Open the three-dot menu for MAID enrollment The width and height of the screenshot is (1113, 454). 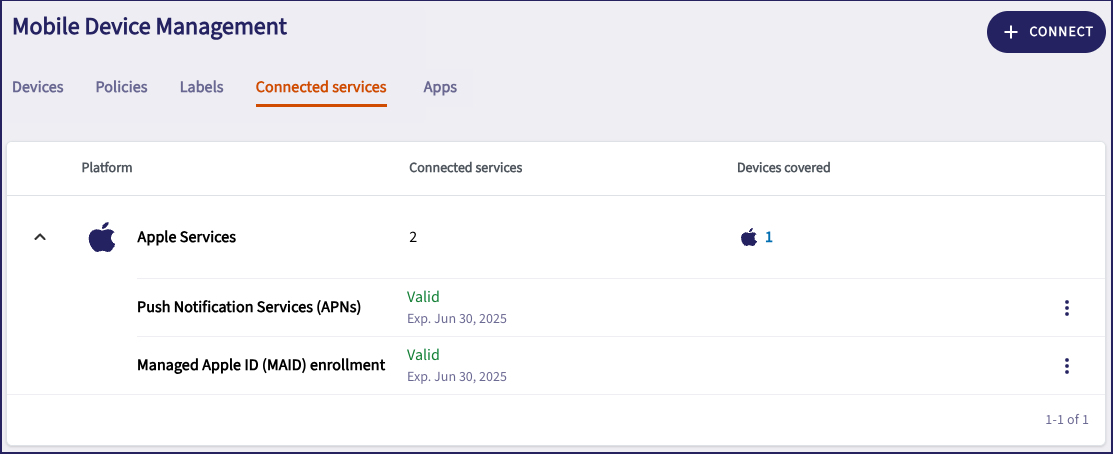(1067, 366)
